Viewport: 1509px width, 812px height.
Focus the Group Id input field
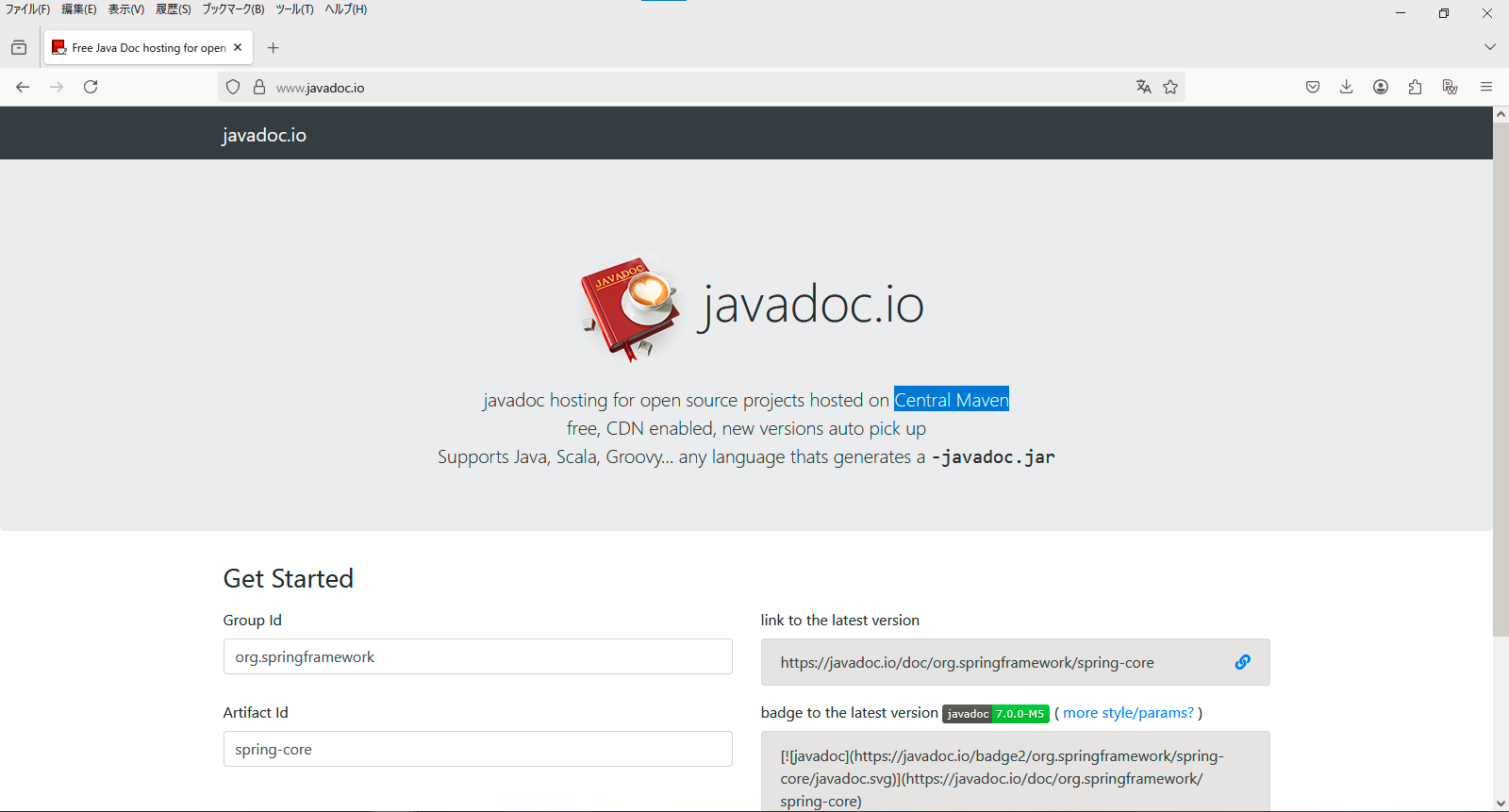coord(478,656)
